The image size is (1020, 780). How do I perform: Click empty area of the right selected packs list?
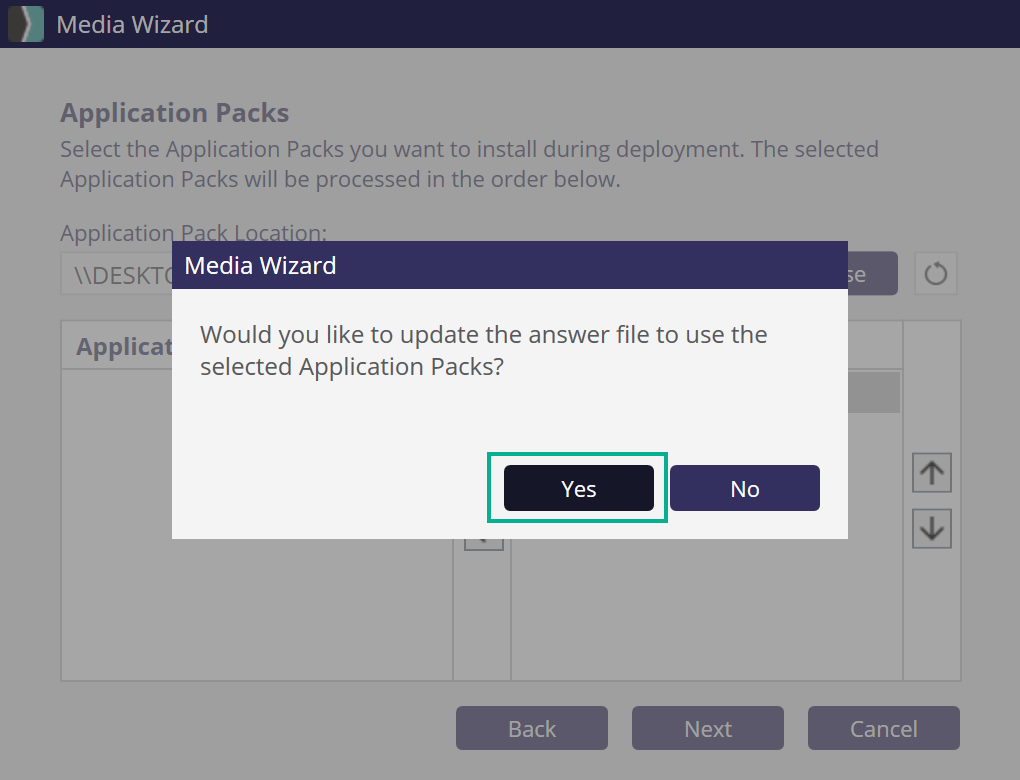tap(706, 610)
